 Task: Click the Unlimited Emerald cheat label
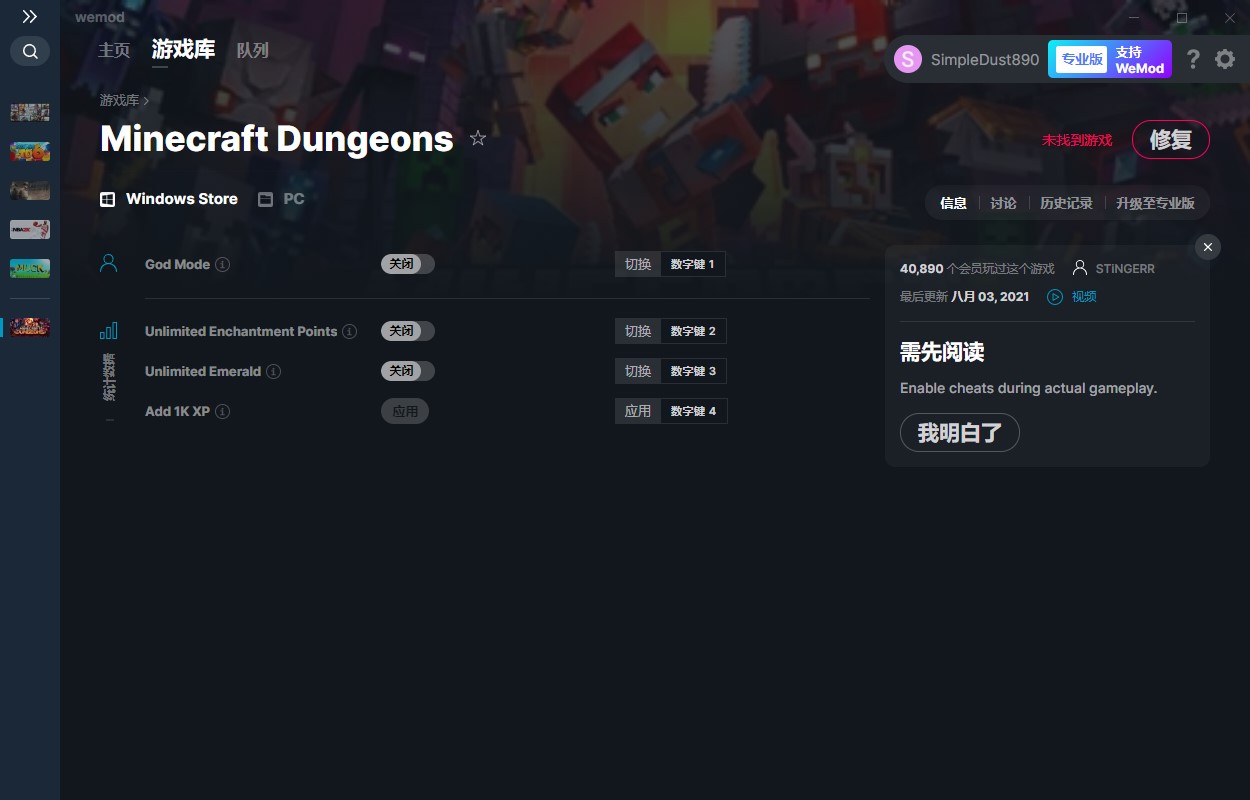click(x=203, y=372)
